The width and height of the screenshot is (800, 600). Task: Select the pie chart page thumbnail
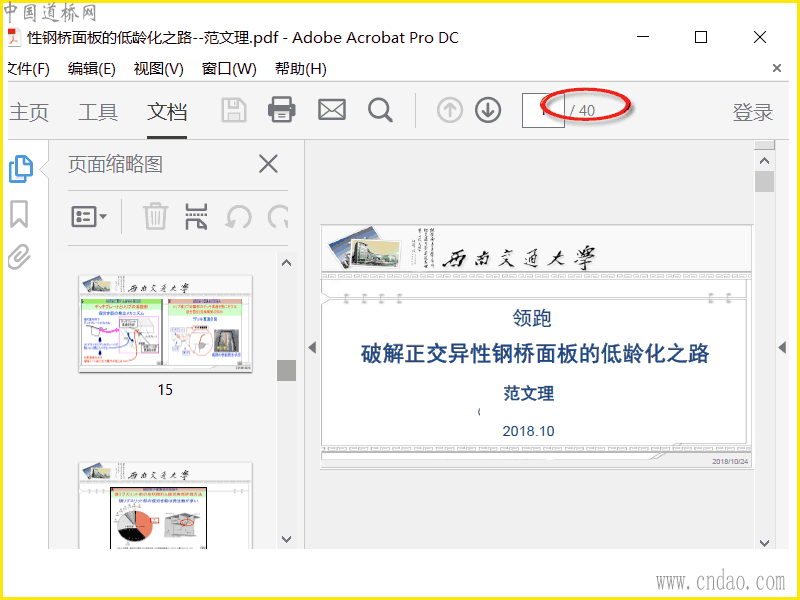pos(165,506)
